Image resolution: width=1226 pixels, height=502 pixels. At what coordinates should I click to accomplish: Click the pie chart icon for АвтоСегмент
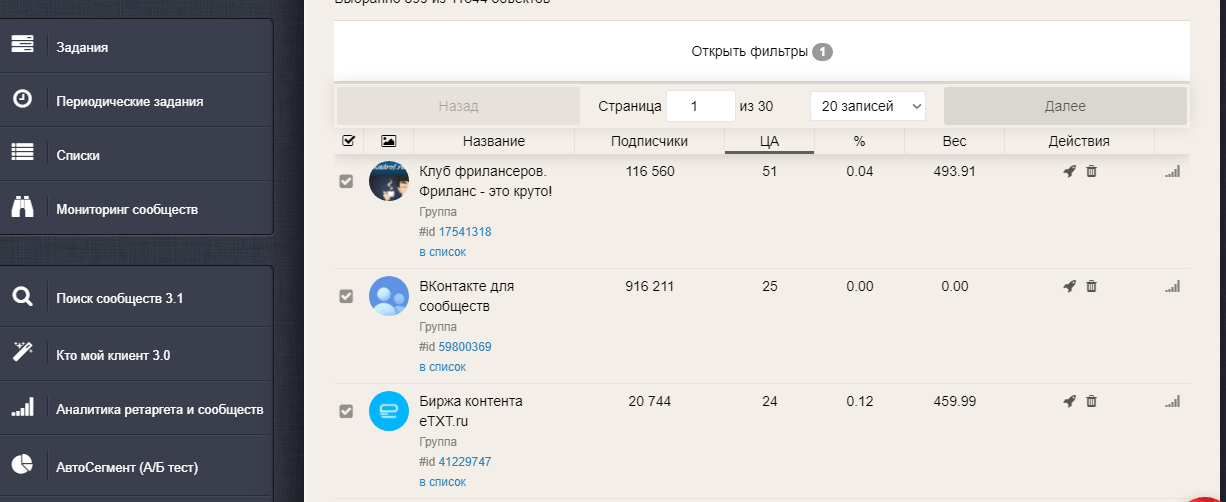coord(22,465)
